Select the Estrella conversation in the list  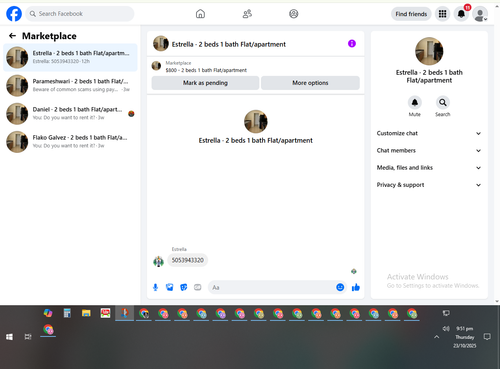[x=70, y=57]
